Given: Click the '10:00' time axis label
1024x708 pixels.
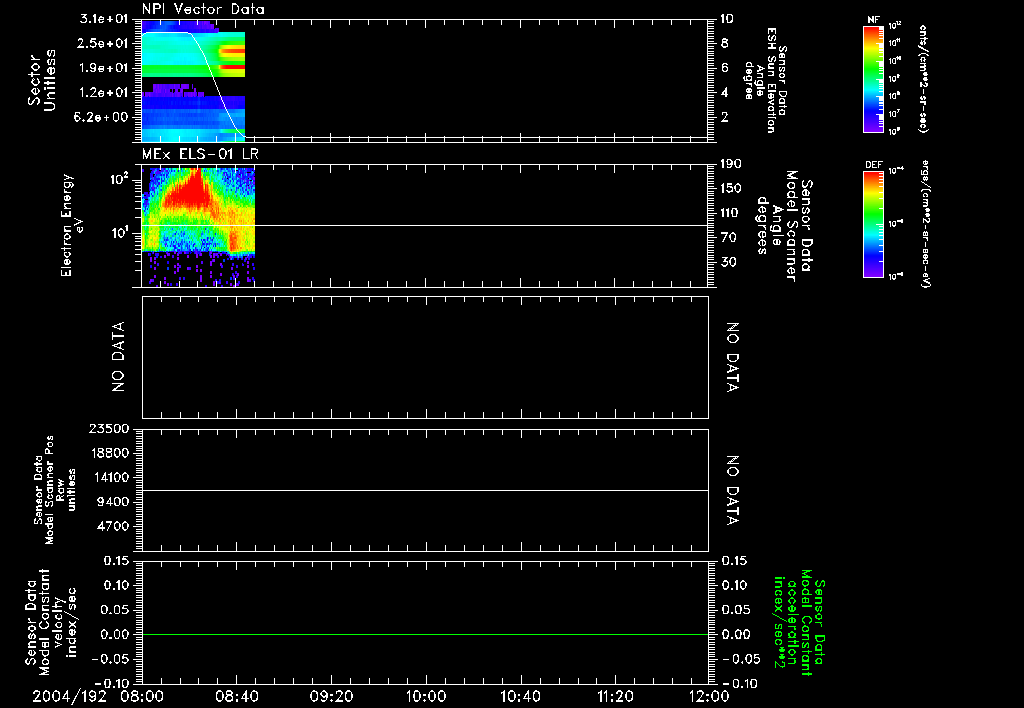Looking at the screenshot, I should click(426, 696).
